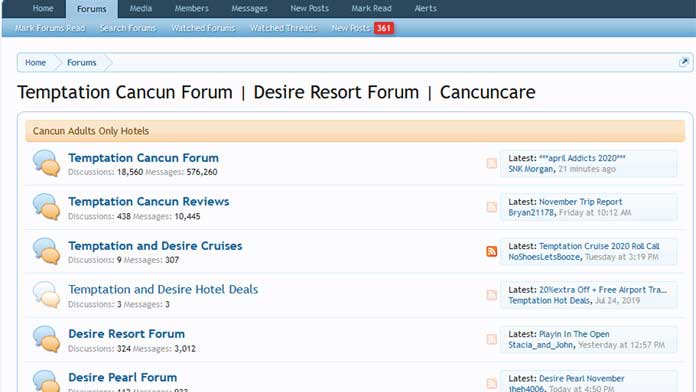The width and height of the screenshot is (696, 392).
Task: Open Desire Resort Forum
Action: click(127, 334)
